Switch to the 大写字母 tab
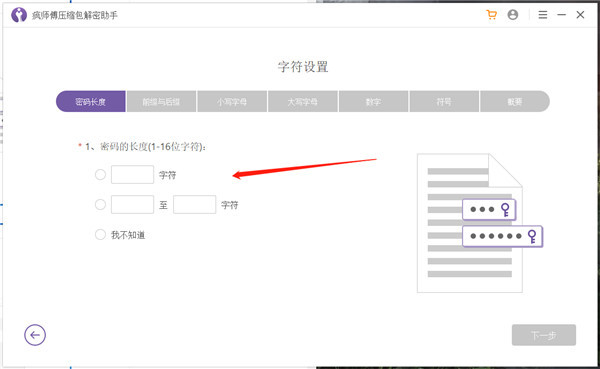Image resolution: width=600 pixels, height=369 pixels. click(x=302, y=101)
